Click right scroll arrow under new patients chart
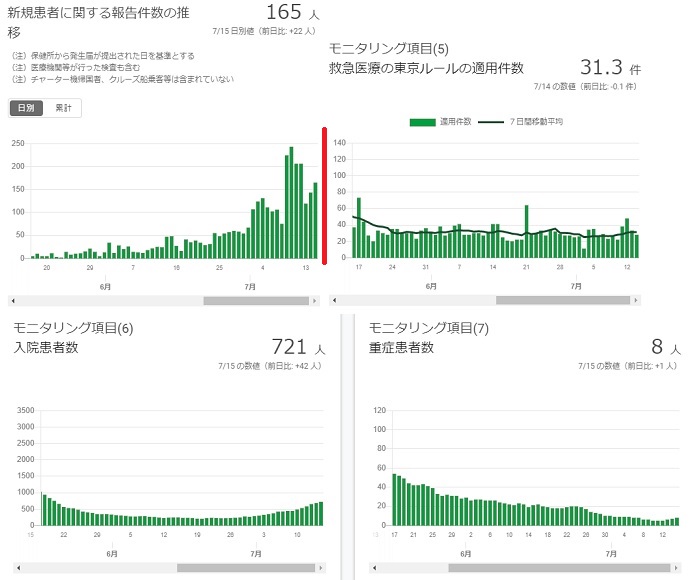 click(316, 300)
